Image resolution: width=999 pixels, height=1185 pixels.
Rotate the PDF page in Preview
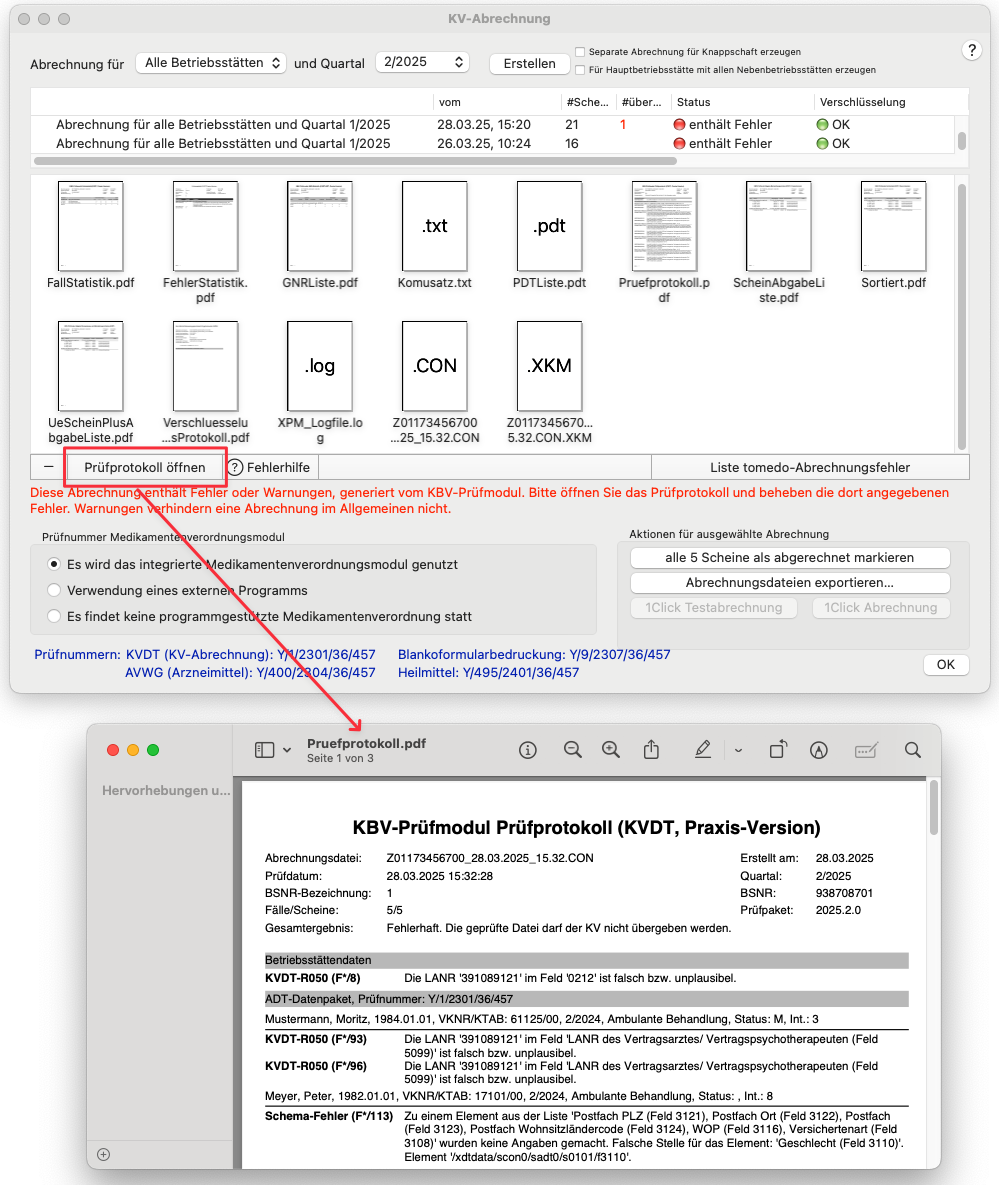pos(778,750)
